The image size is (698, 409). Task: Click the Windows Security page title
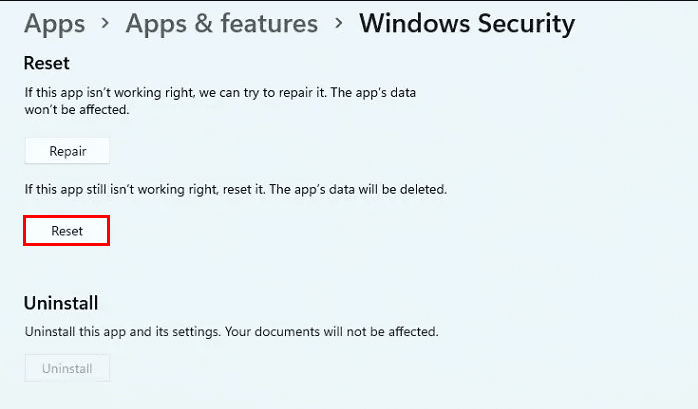click(x=466, y=23)
